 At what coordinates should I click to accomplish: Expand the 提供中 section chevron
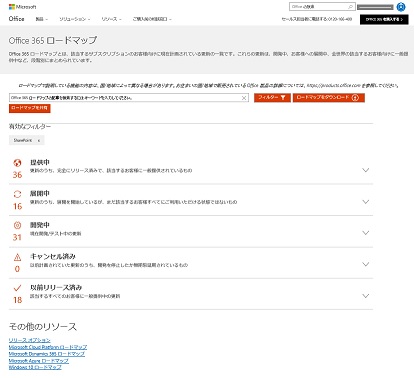tap(366, 170)
